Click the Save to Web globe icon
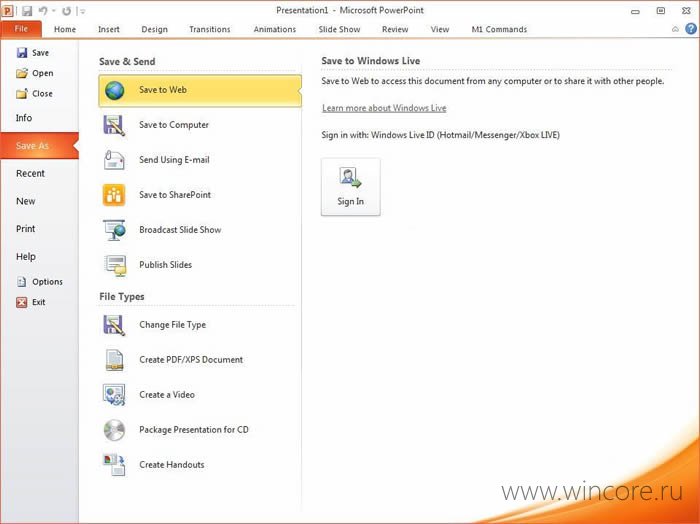 (114, 90)
